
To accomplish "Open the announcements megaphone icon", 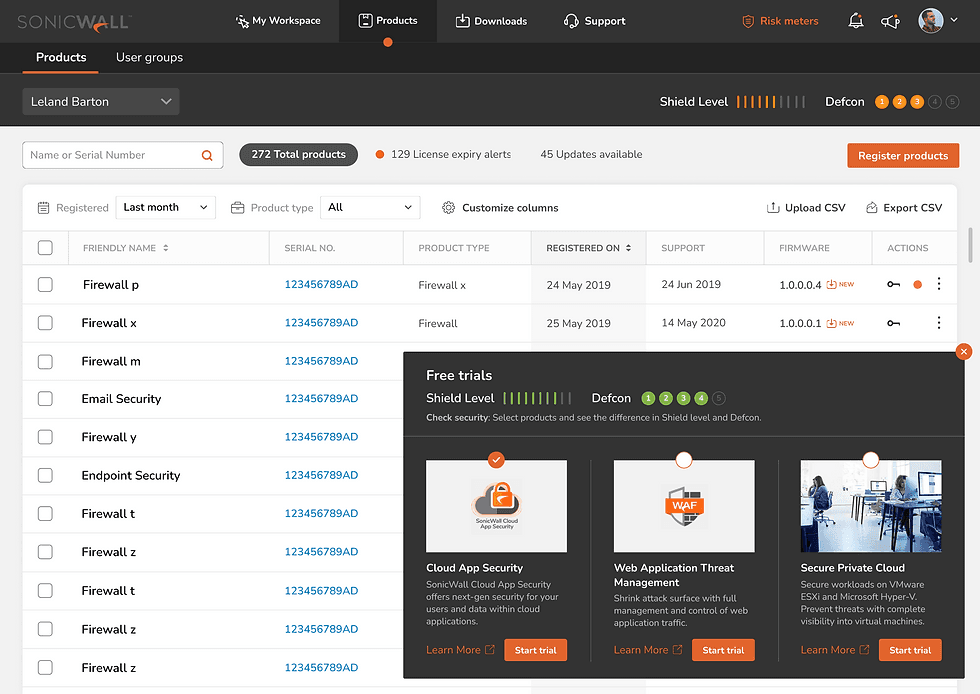I will click(x=890, y=22).
